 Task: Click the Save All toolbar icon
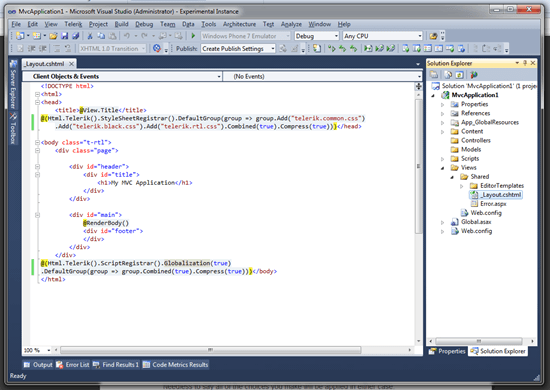pos(75,36)
